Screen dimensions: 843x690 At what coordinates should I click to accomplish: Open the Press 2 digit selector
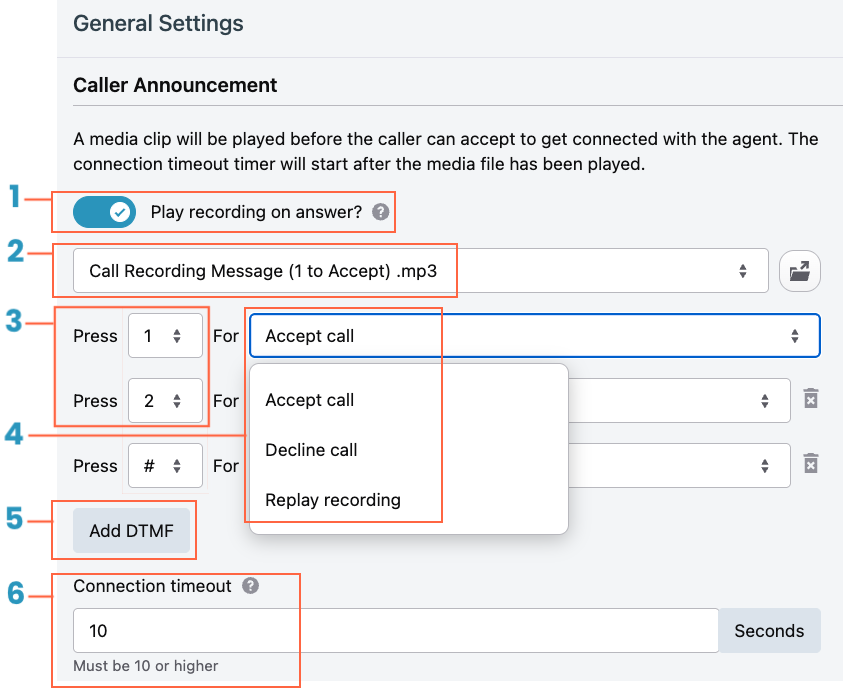tap(165, 401)
